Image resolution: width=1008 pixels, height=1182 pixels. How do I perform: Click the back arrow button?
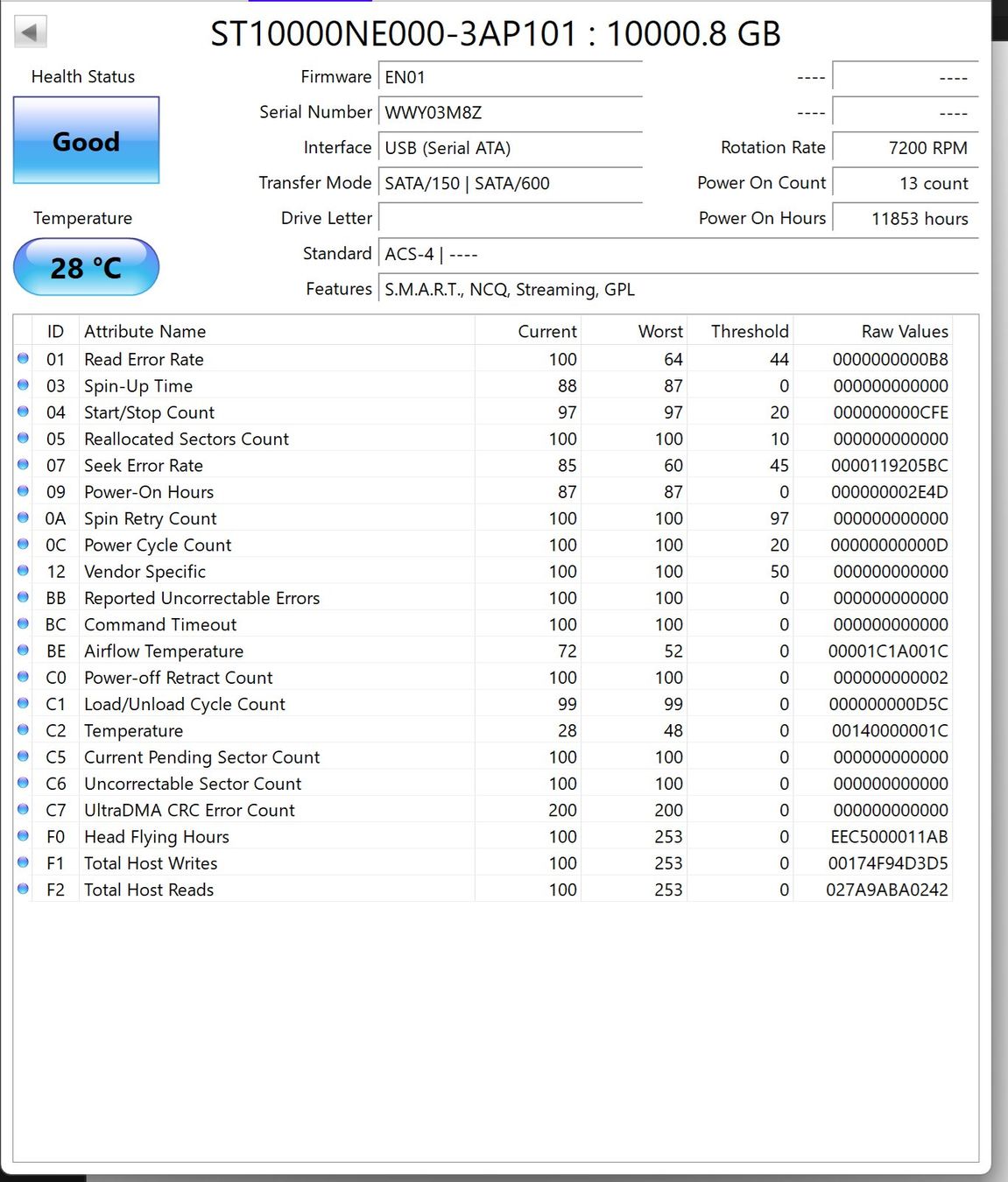(x=31, y=32)
